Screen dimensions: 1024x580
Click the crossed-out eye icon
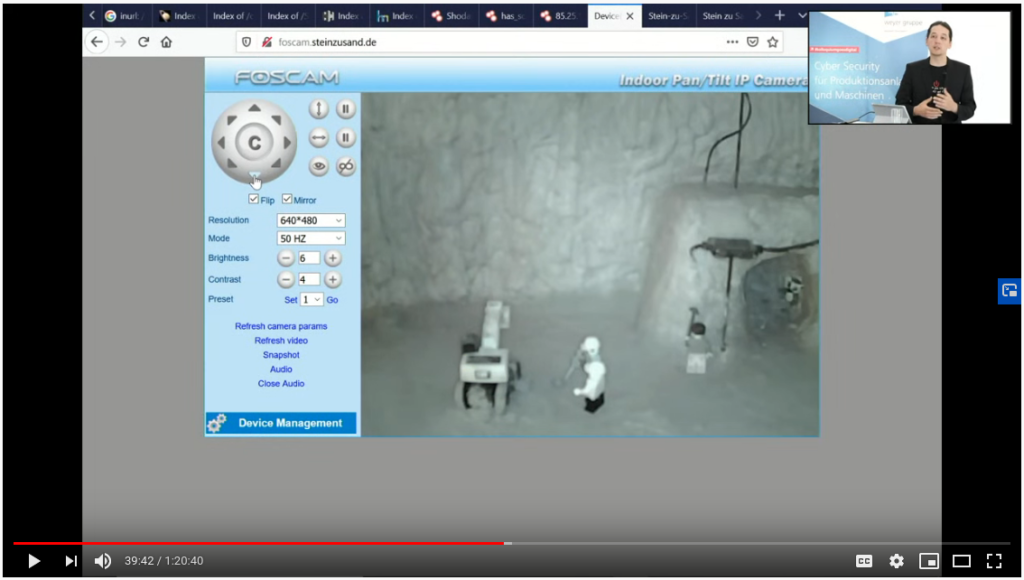pos(345,167)
